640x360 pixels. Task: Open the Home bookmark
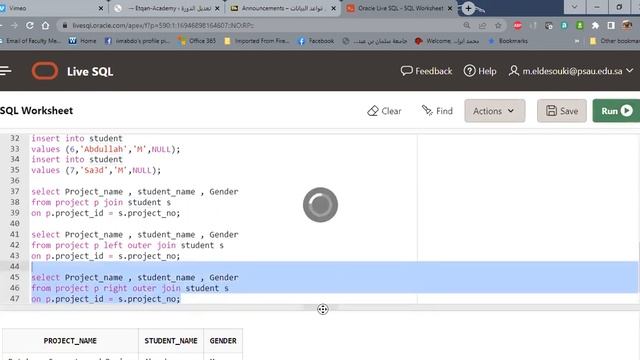[83, 41]
